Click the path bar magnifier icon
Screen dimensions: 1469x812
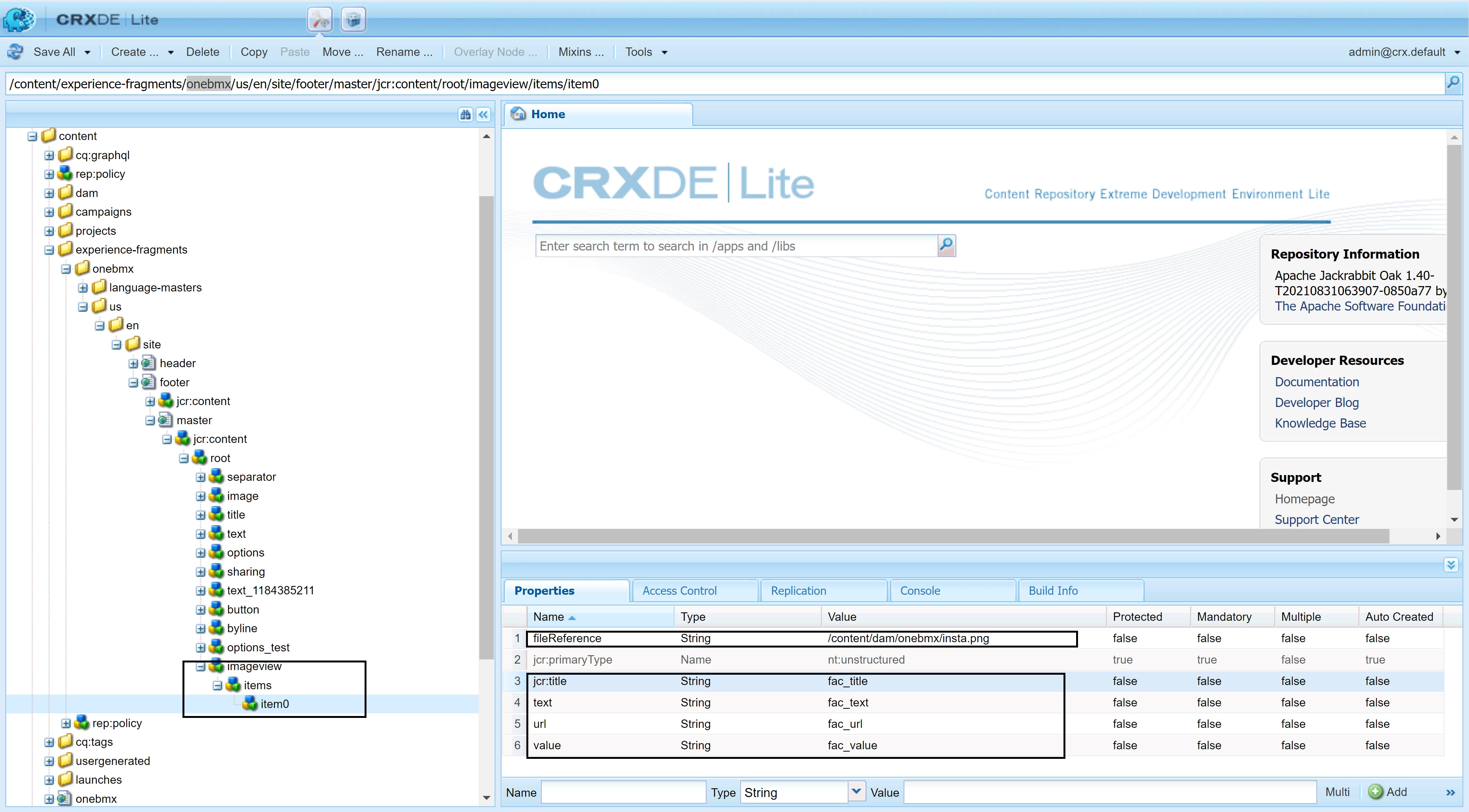pos(1453,83)
